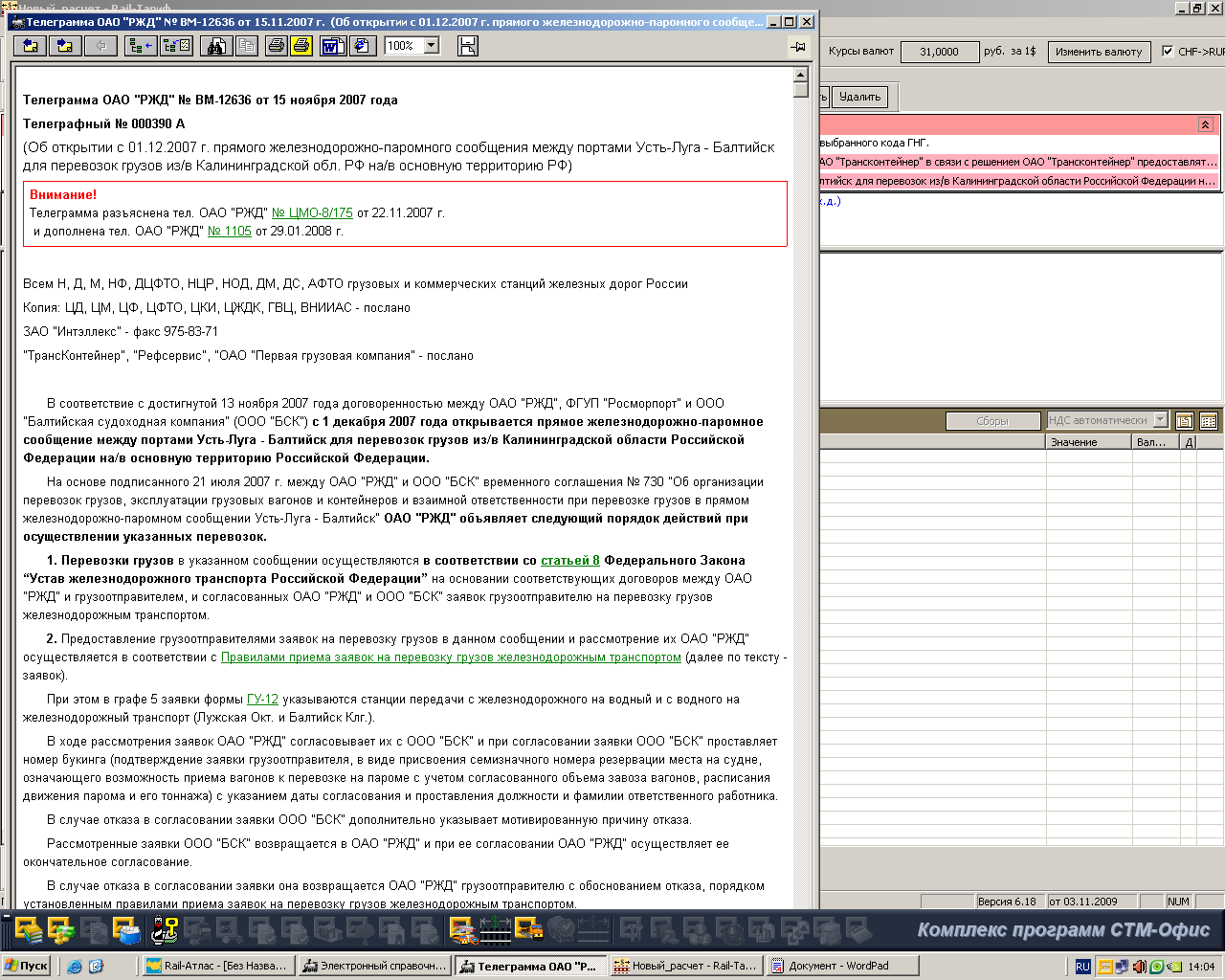Click the grayed back arrow button
The width and height of the screenshot is (1225, 980).
100,45
